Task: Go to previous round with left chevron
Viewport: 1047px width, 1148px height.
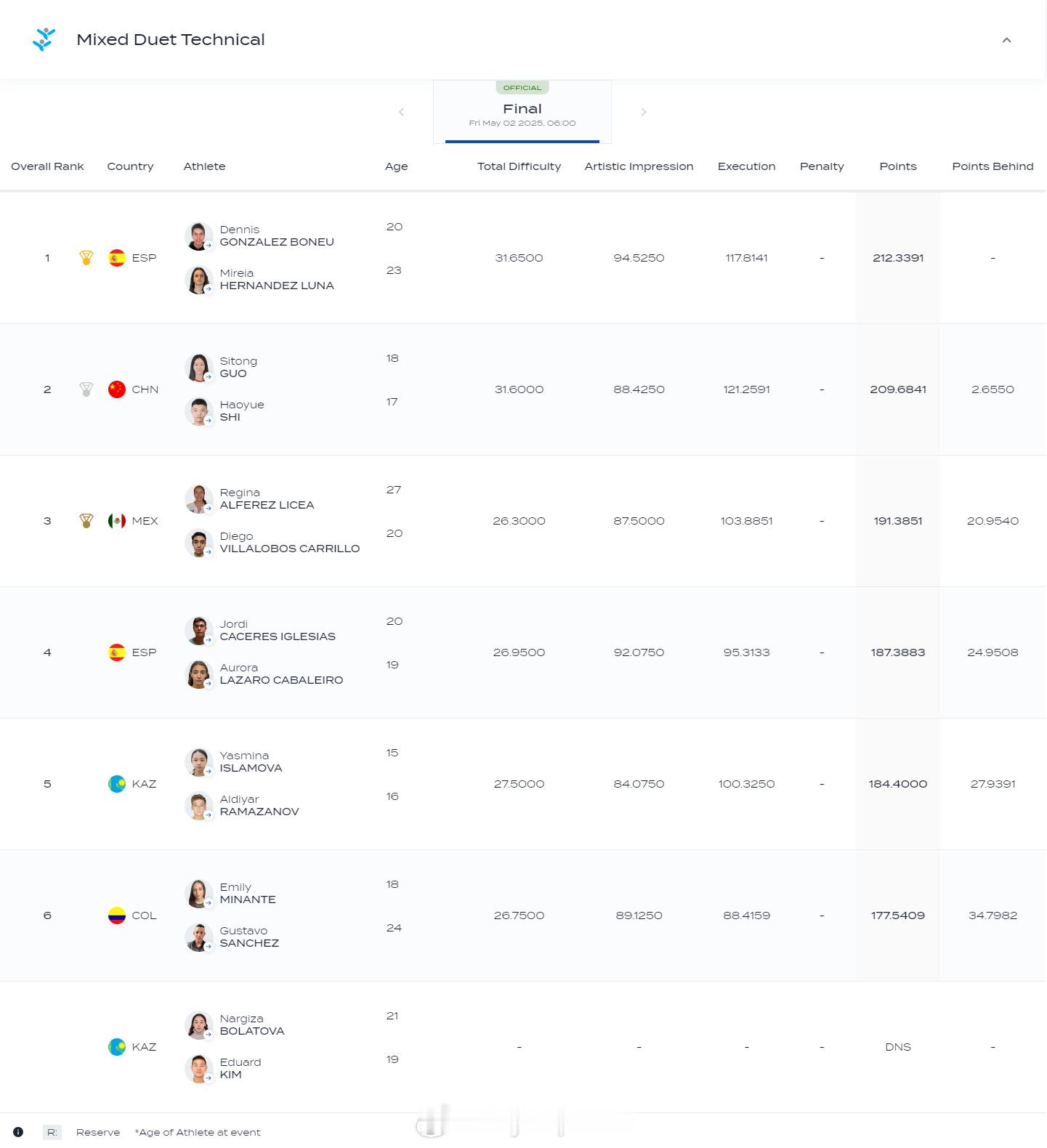Action: (401, 112)
